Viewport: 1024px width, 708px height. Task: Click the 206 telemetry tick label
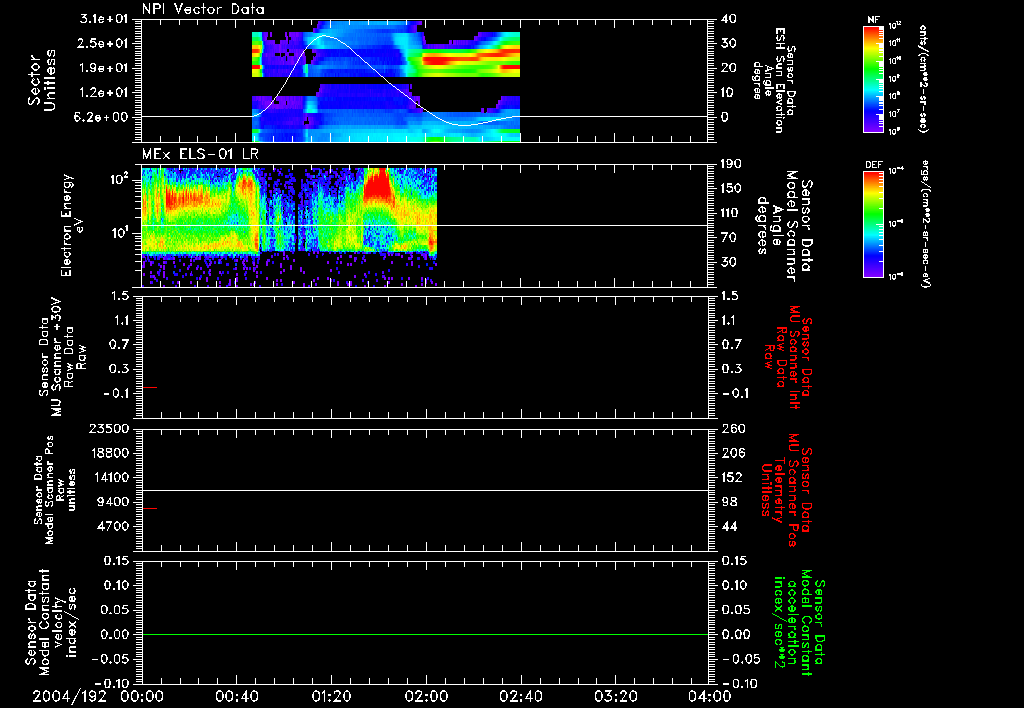click(733, 453)
